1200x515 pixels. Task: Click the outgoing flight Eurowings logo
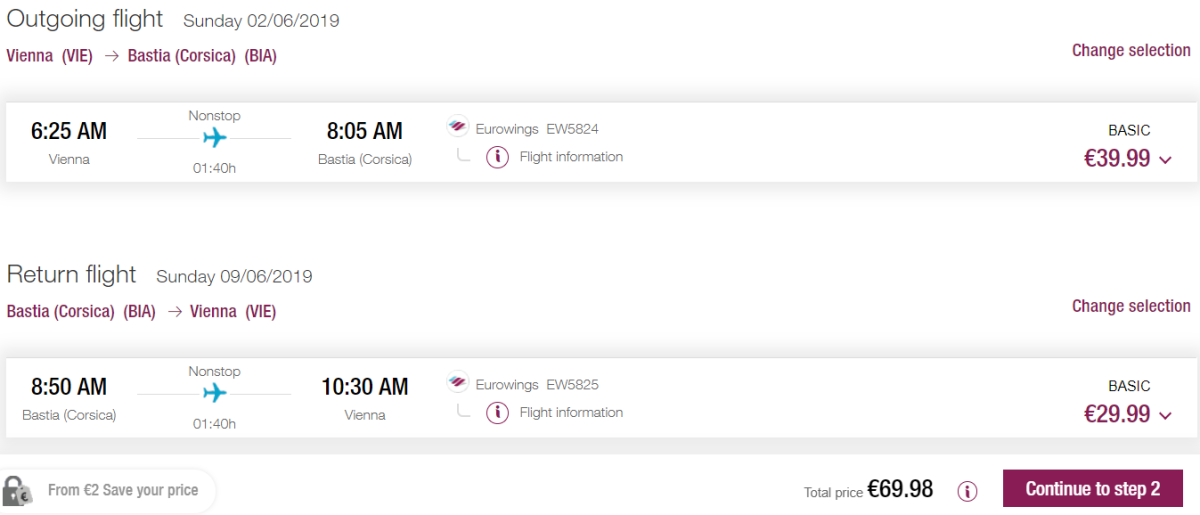[x=457, y=128]
